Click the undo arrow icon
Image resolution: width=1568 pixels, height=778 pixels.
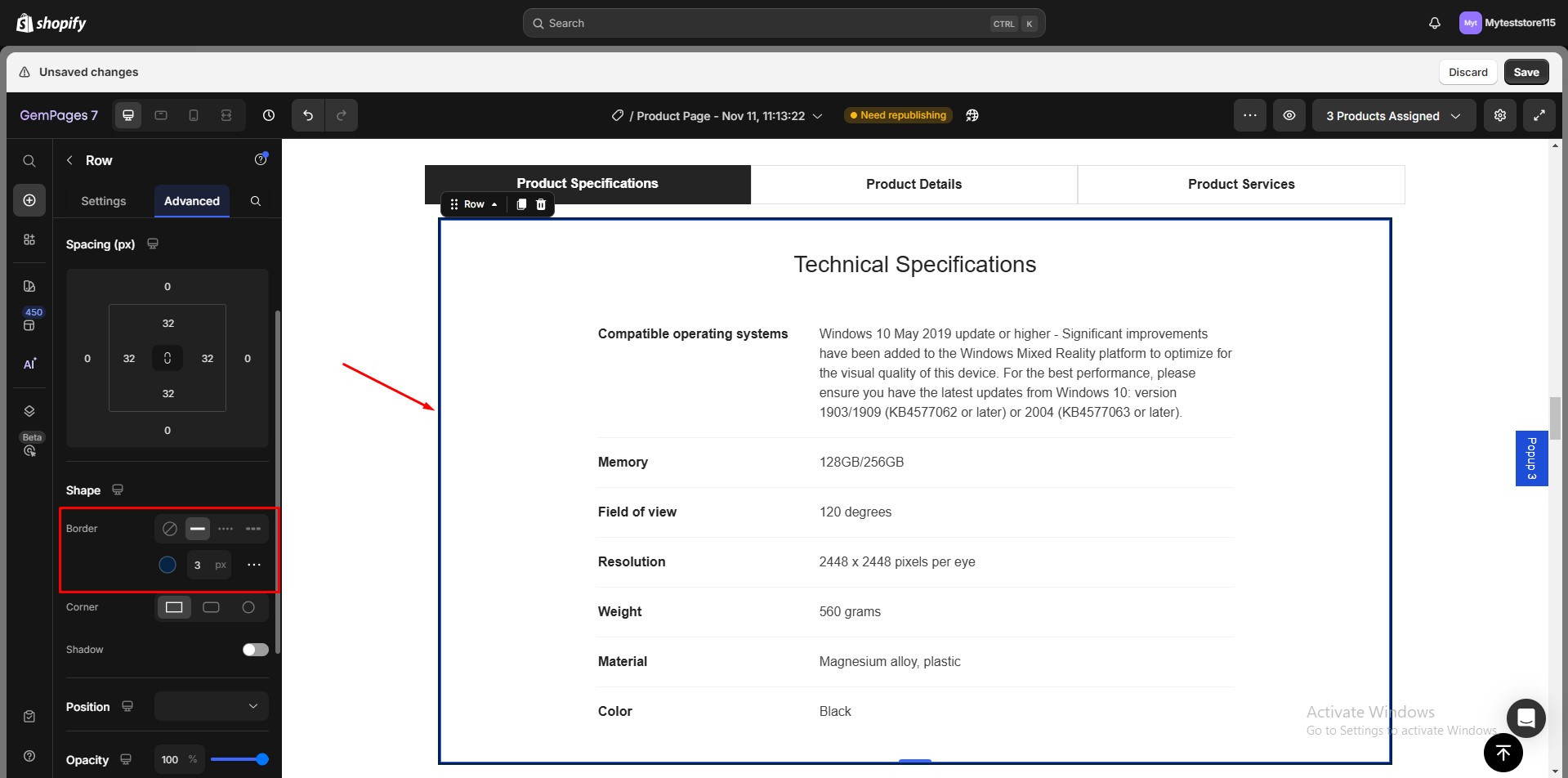(308, 115)
